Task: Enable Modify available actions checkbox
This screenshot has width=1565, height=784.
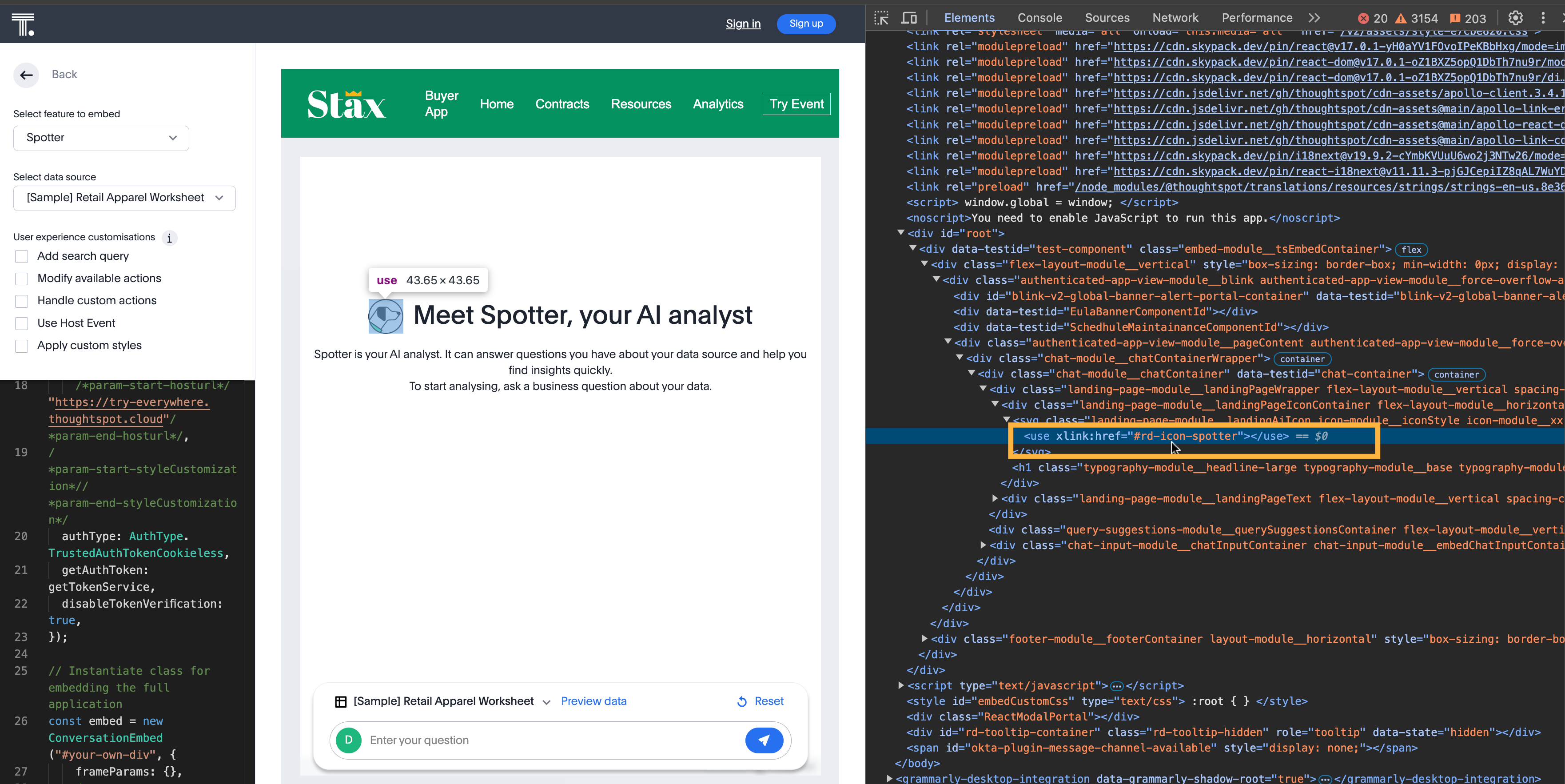Action: [21, 279]
